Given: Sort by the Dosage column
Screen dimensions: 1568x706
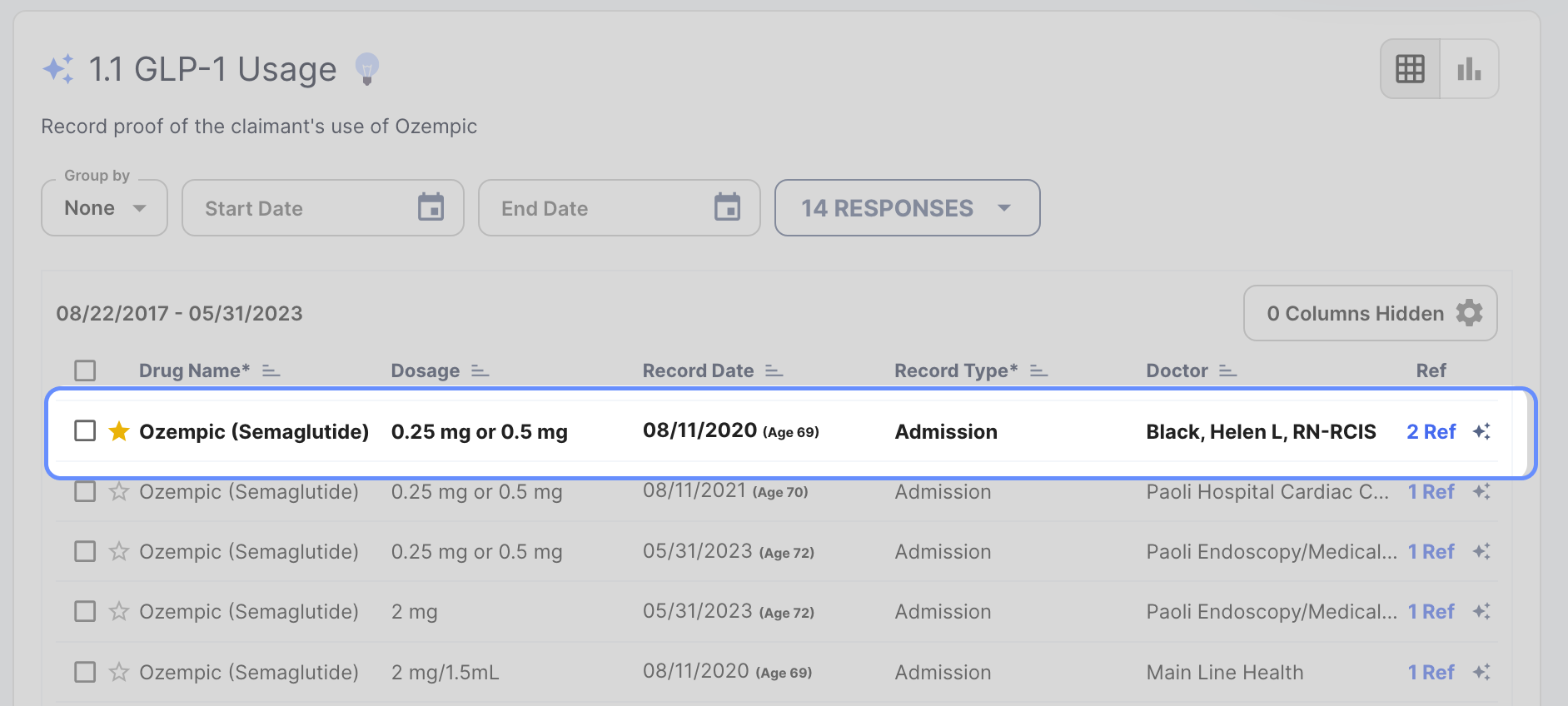Looking at the screenshot, I should pos(480,370).
